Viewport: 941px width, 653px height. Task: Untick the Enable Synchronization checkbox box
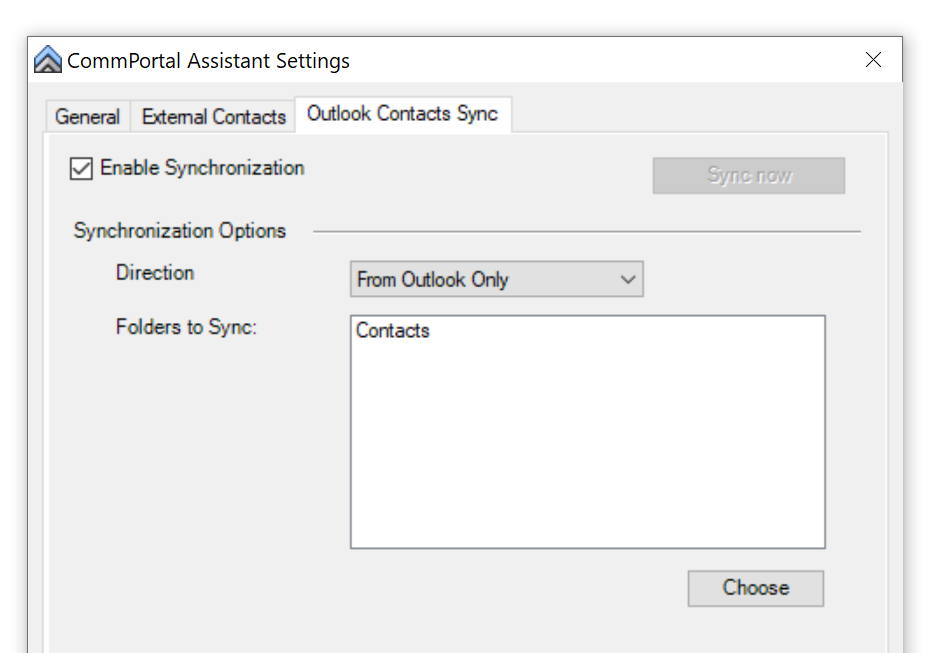pyautogui.click(x=81, y=169)
